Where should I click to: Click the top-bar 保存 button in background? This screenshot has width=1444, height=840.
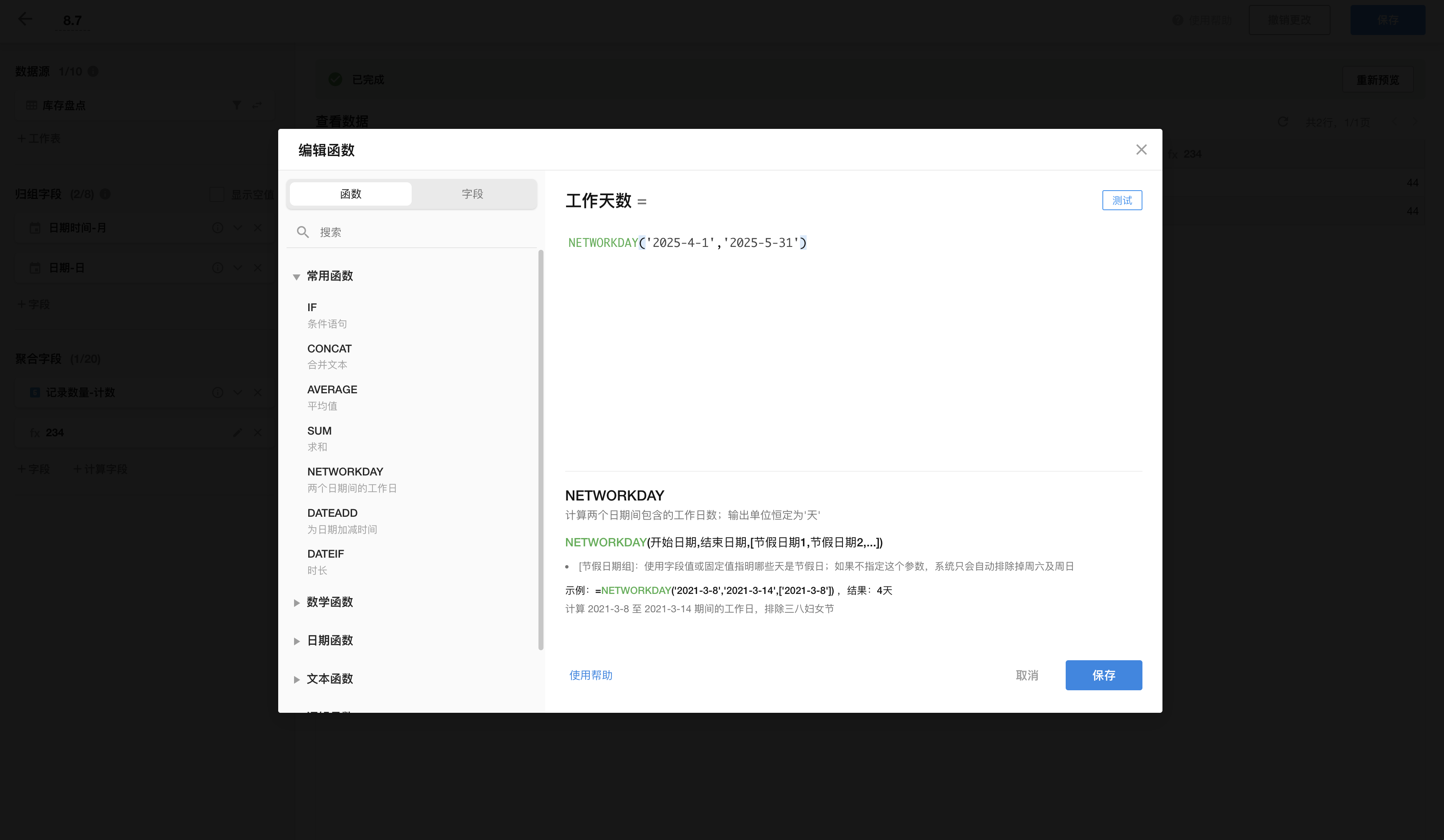(x=1387, y=20)
